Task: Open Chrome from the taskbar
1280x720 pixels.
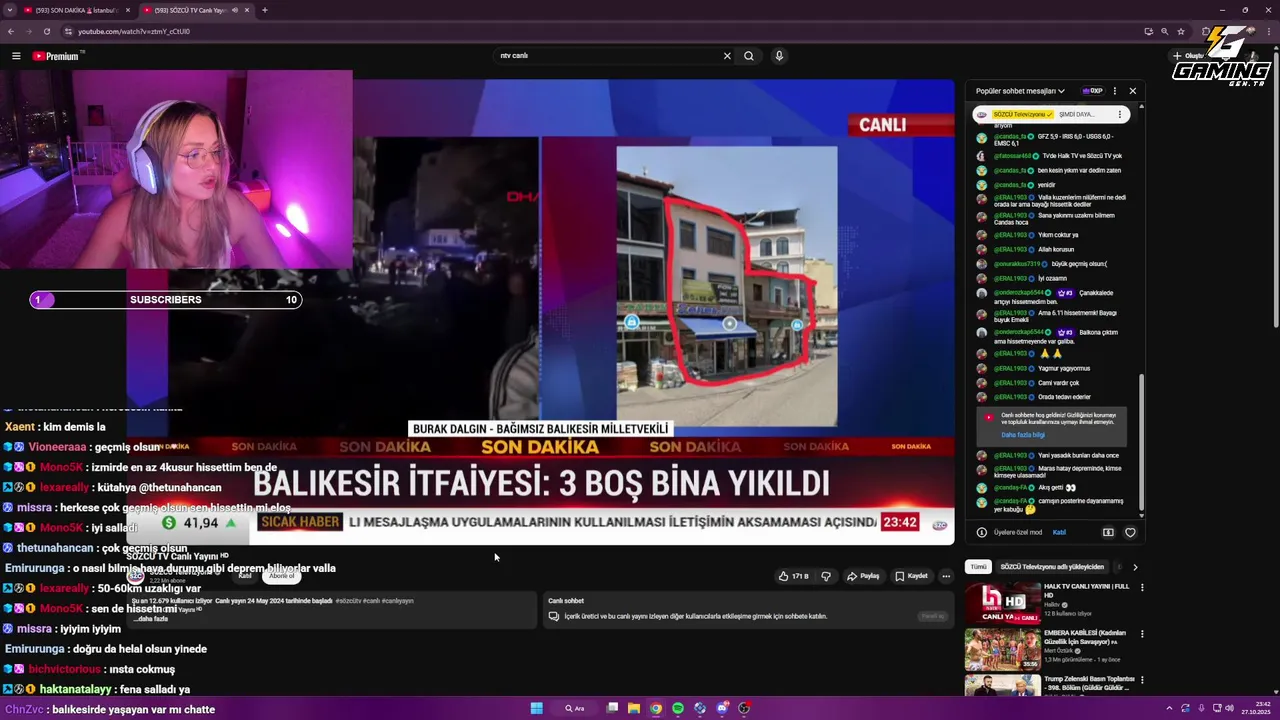Action: 656,708
